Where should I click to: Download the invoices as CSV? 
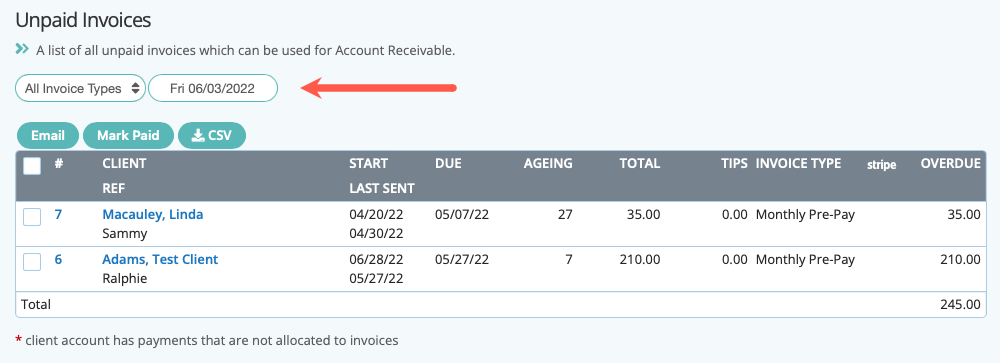tap(212, 135)
